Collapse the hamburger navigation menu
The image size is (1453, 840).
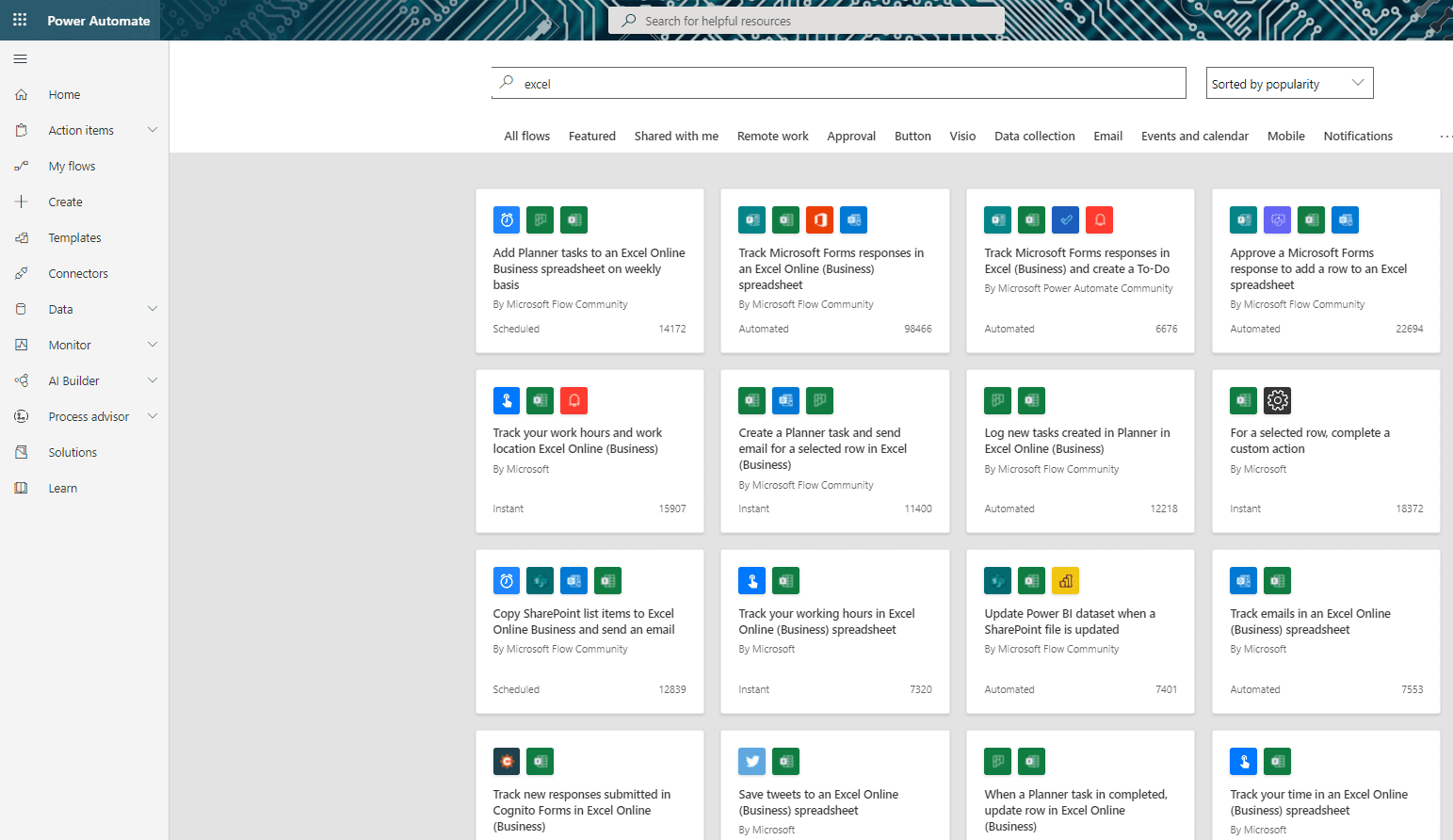pyautogui.click(x=21, y=59)
